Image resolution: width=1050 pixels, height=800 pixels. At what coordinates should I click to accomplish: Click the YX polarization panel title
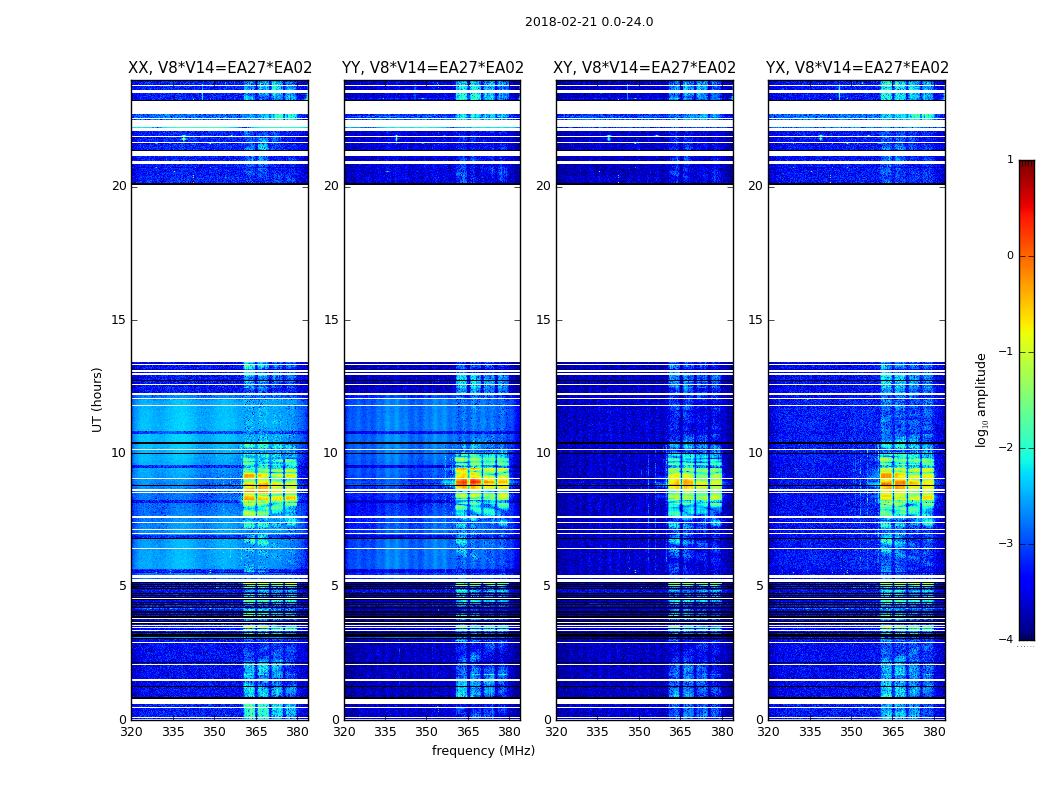coord(857,68)
